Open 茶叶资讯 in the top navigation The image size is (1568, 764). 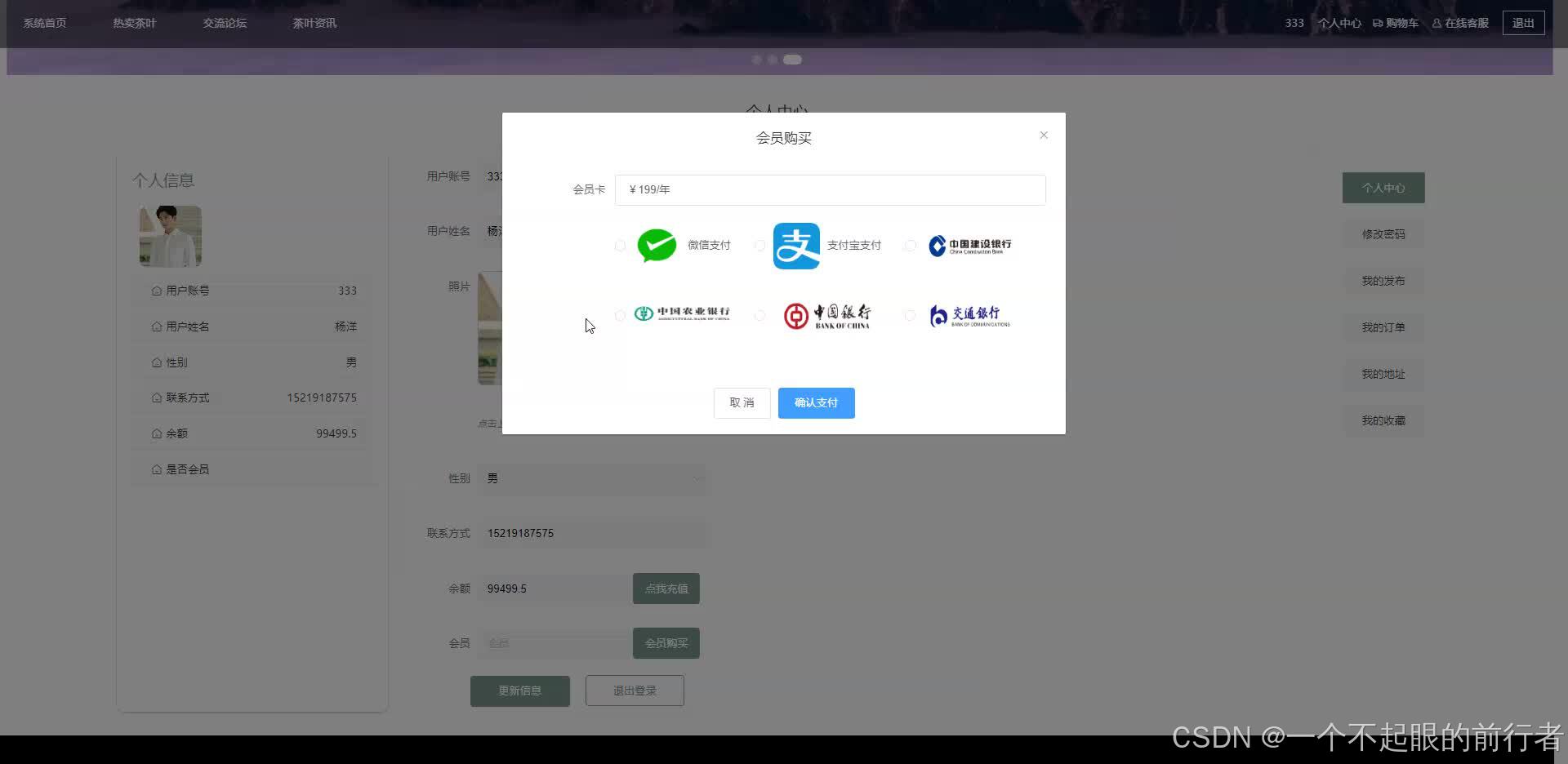pyautogui.click(x=314, y=23)
